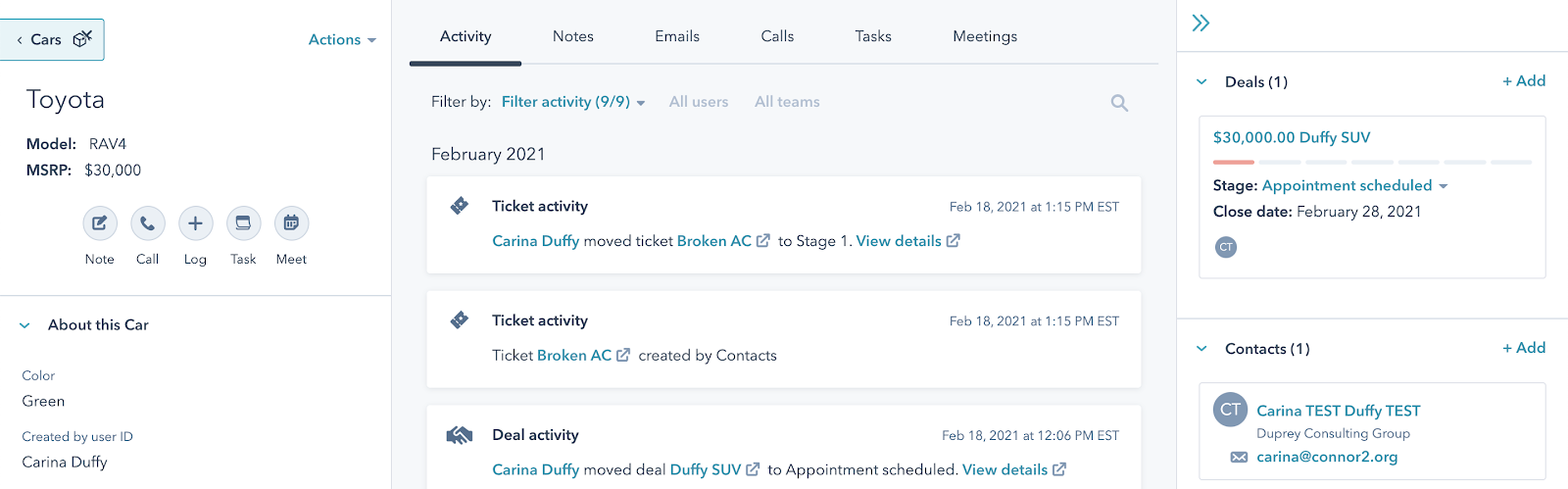Switch to the Notes tab
This screenshot has height=489, width=1568.
coord(572,36)
